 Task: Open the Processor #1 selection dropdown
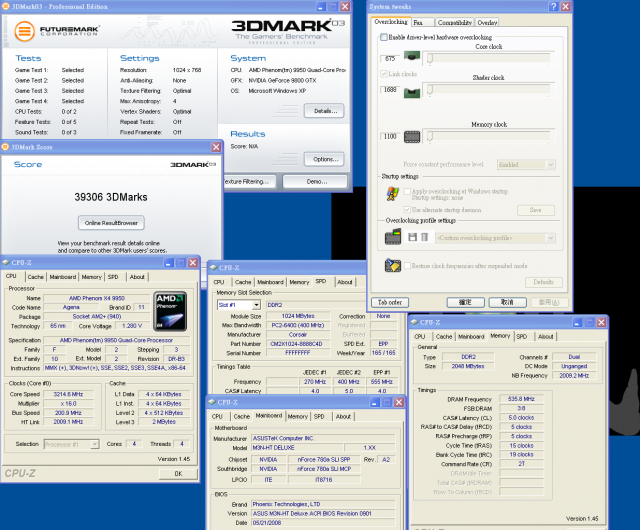[x=95, y=444]
